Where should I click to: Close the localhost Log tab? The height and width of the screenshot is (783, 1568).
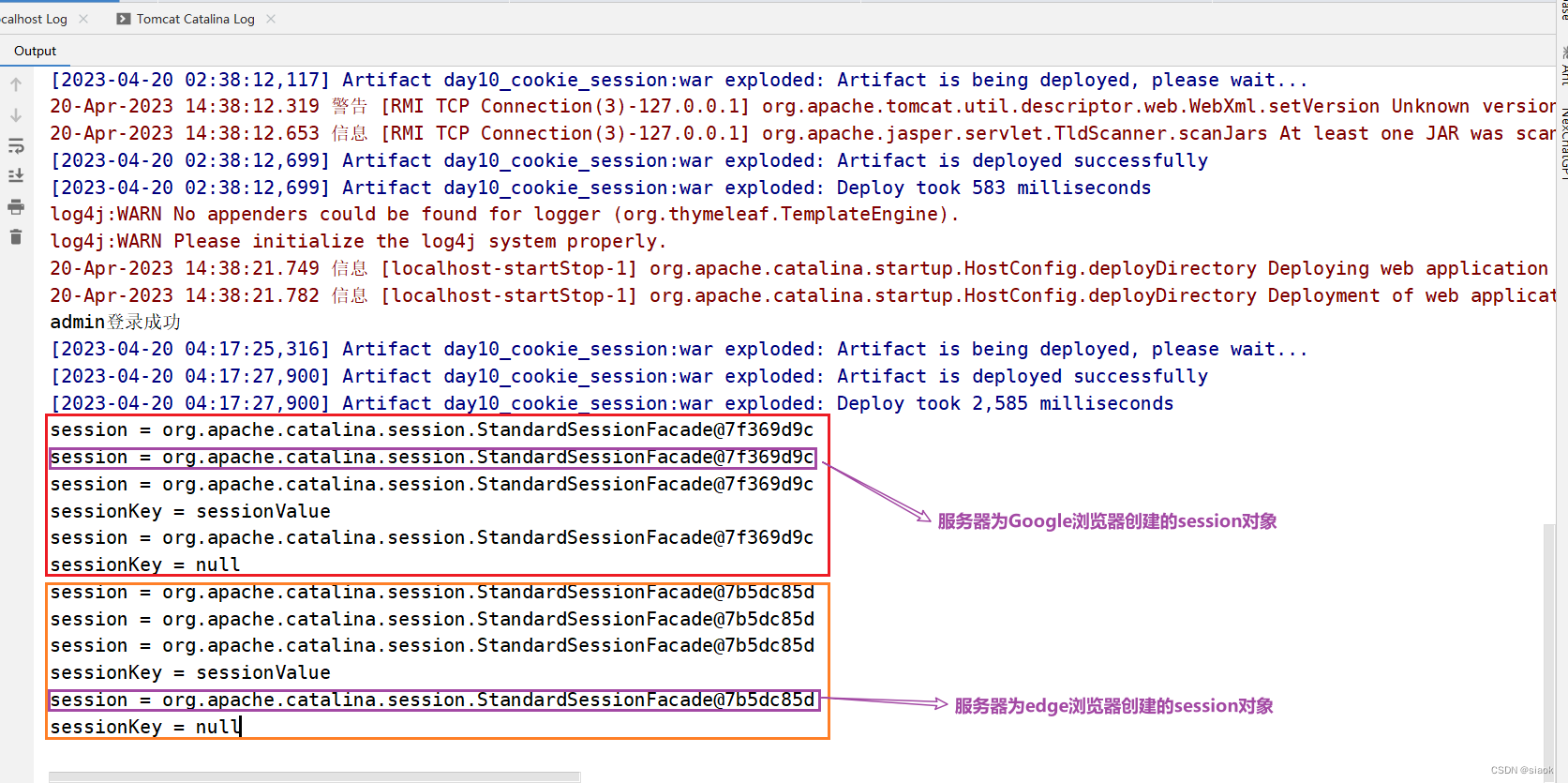tap(83, 19)
